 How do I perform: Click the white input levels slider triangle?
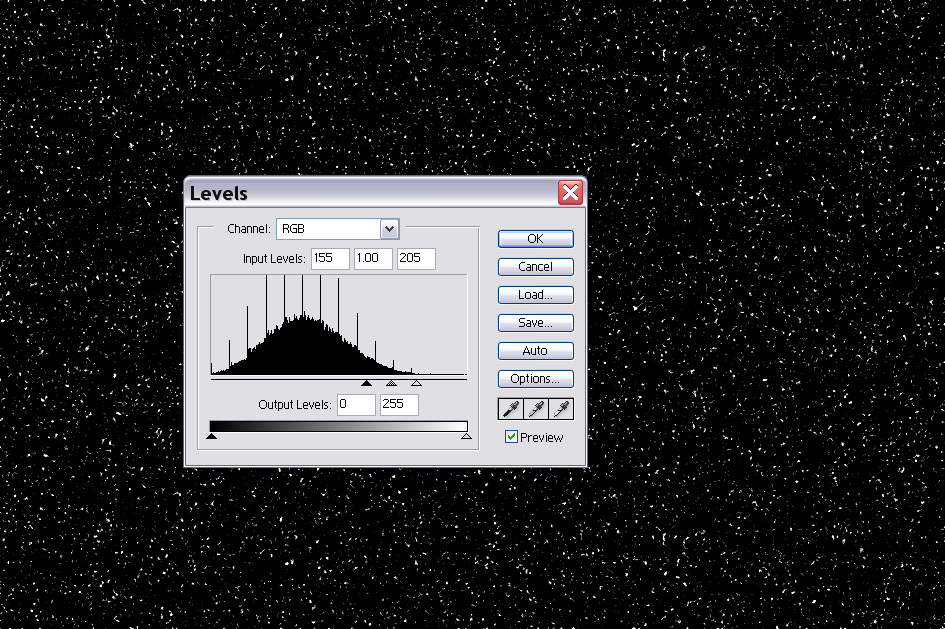(416, 383)
